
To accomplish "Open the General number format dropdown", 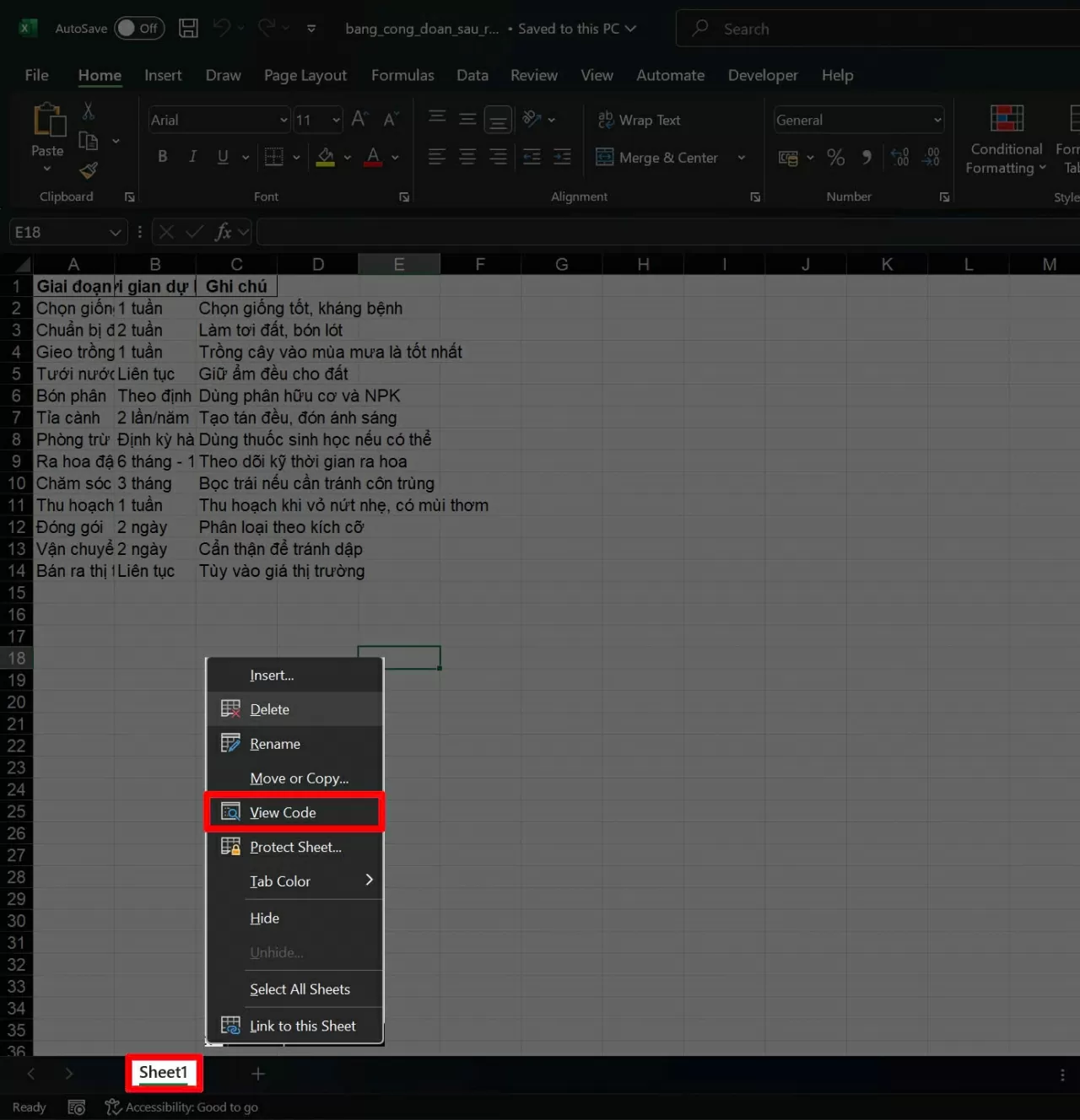I will (936, 120).
